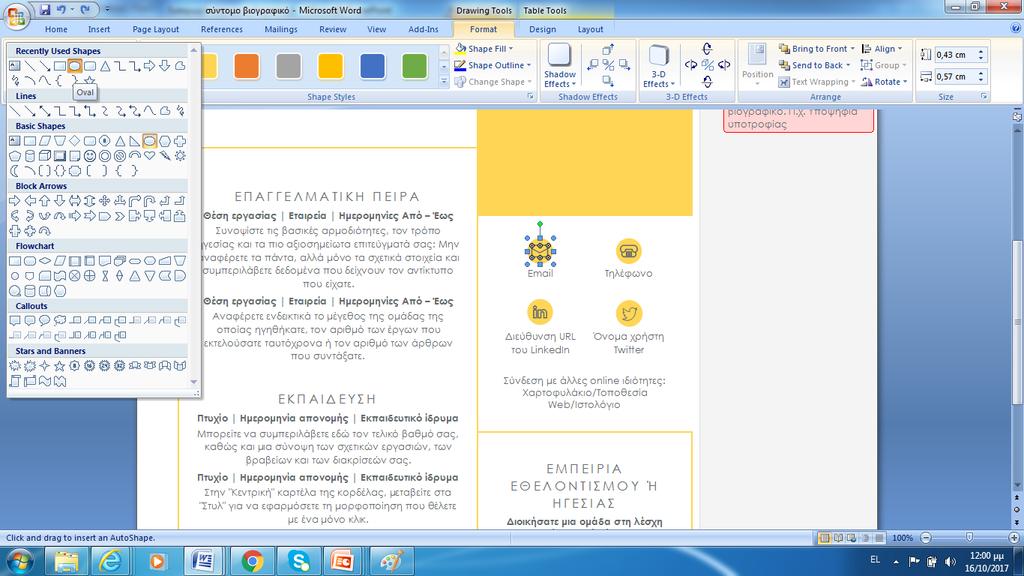1024x576 pixels.
Task: Open the Table Tools Design tab
Action: pyautogui.click(x=543, y=29)
